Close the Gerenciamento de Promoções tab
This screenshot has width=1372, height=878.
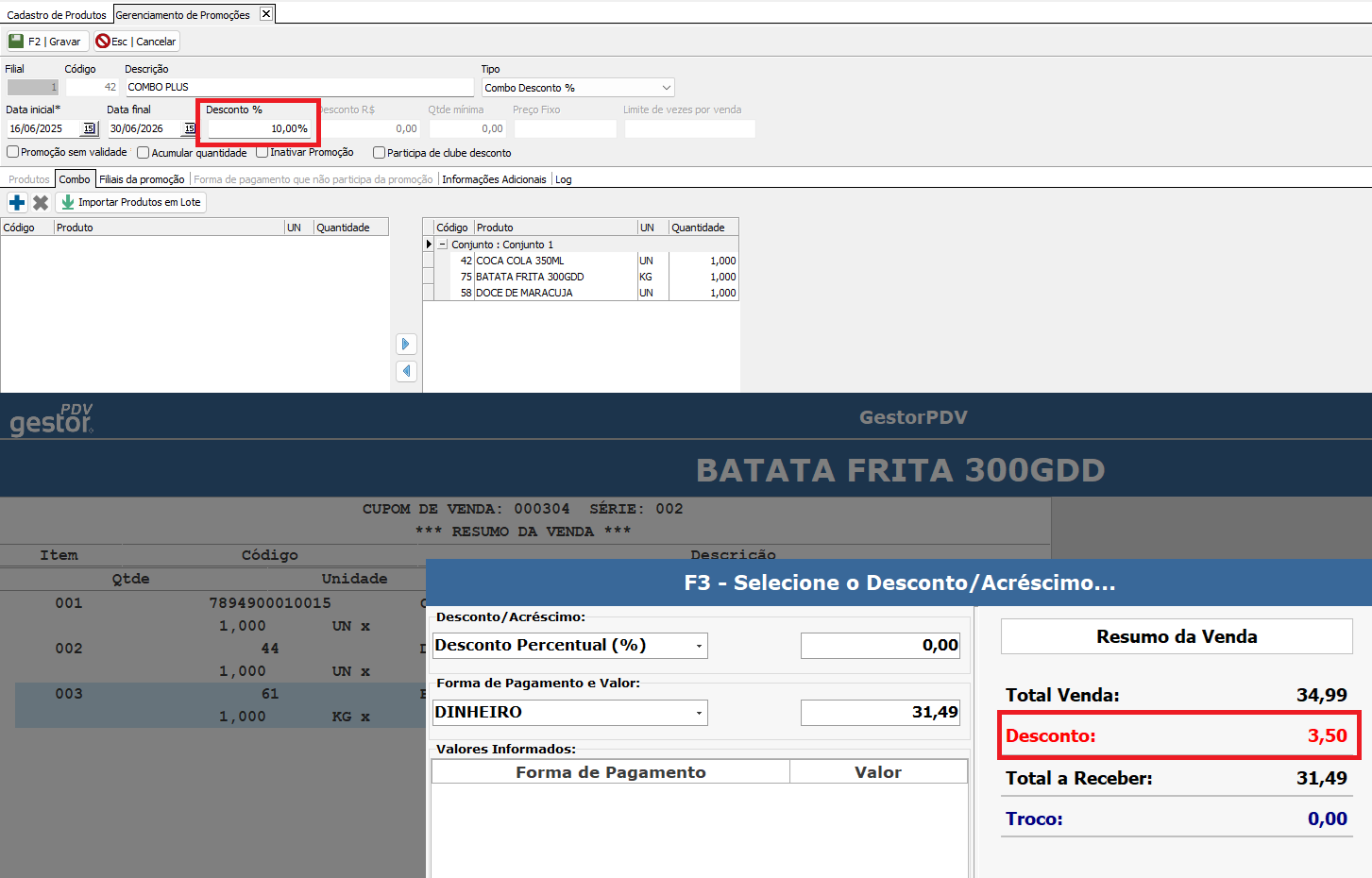tap(266, 13)
